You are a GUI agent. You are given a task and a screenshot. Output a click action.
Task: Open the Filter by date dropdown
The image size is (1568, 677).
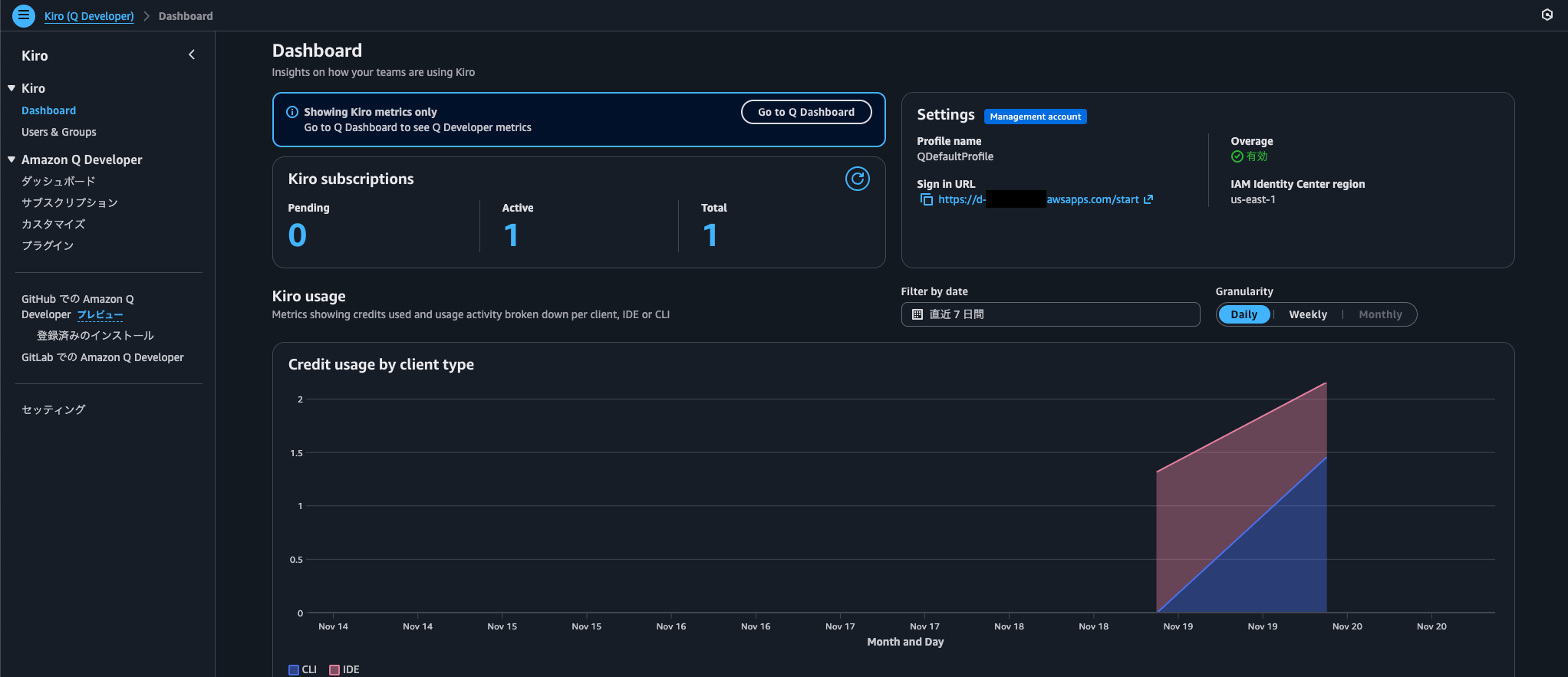click(1049, 314)
